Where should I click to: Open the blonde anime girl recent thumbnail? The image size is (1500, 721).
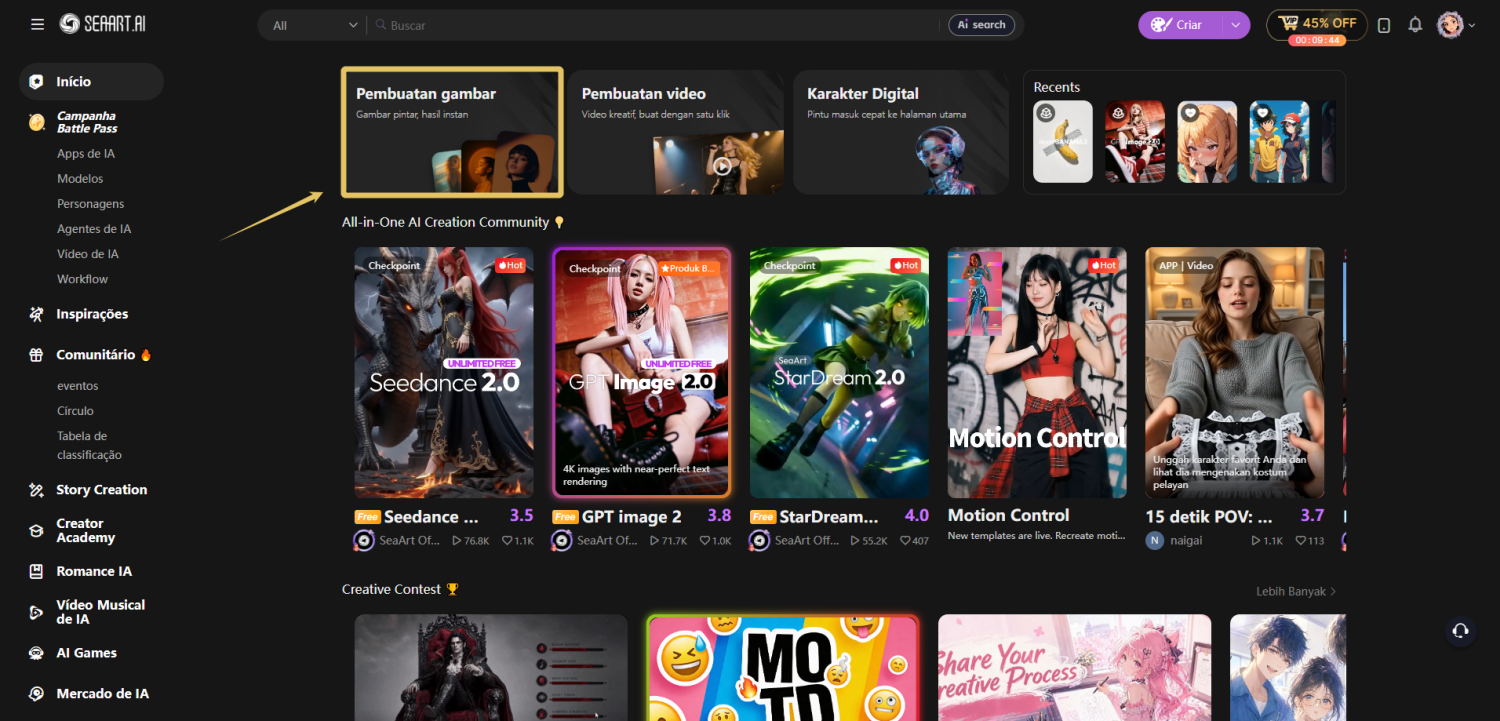coord(1207,141)
